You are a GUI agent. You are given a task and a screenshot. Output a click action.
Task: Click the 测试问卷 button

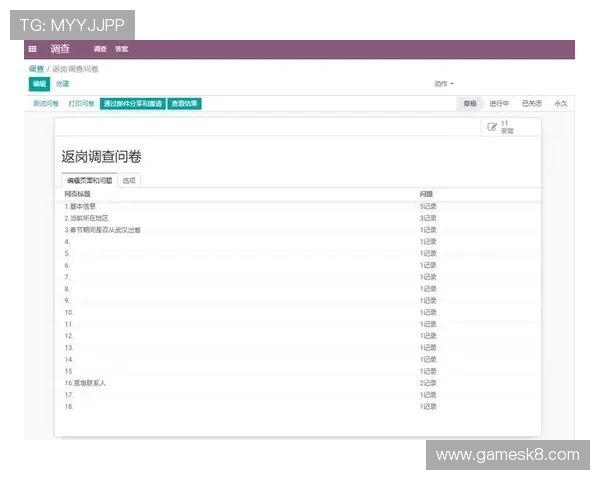(x=46, y=104)
